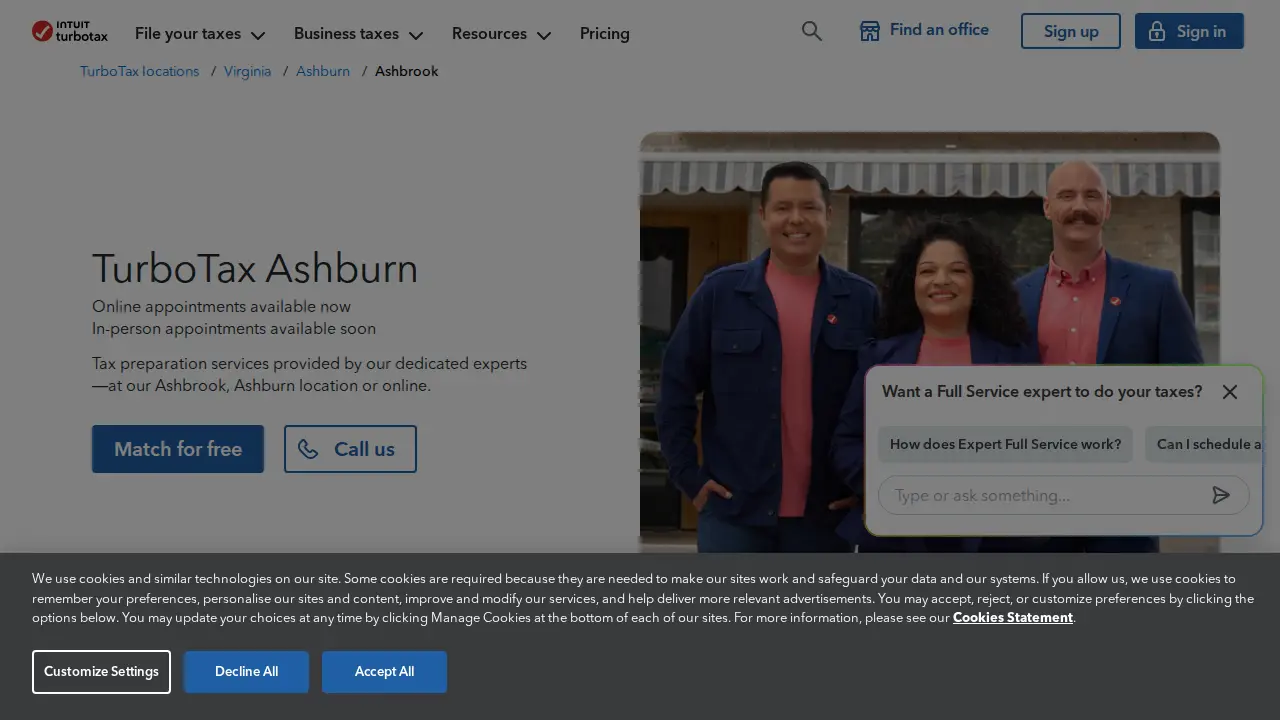1280x720 pixels.
Task: Click the padlock icon in Sign in
Action: tap(1157, 31)
